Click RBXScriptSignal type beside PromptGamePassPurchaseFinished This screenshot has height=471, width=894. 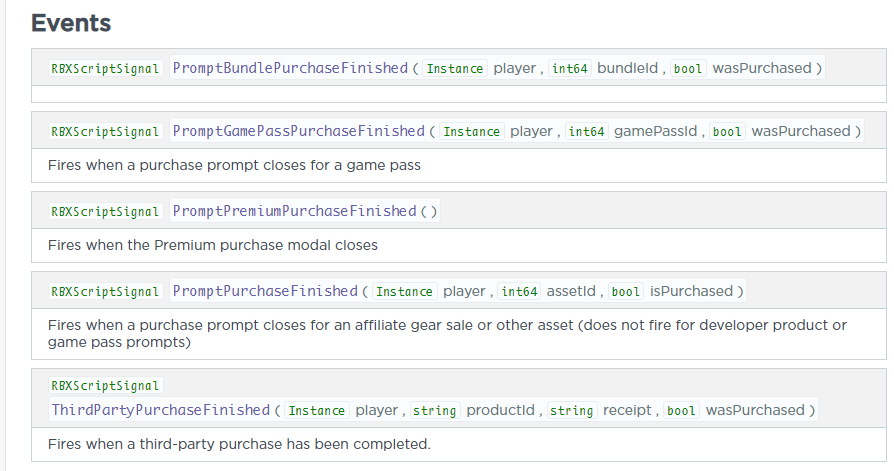(105, 132)
